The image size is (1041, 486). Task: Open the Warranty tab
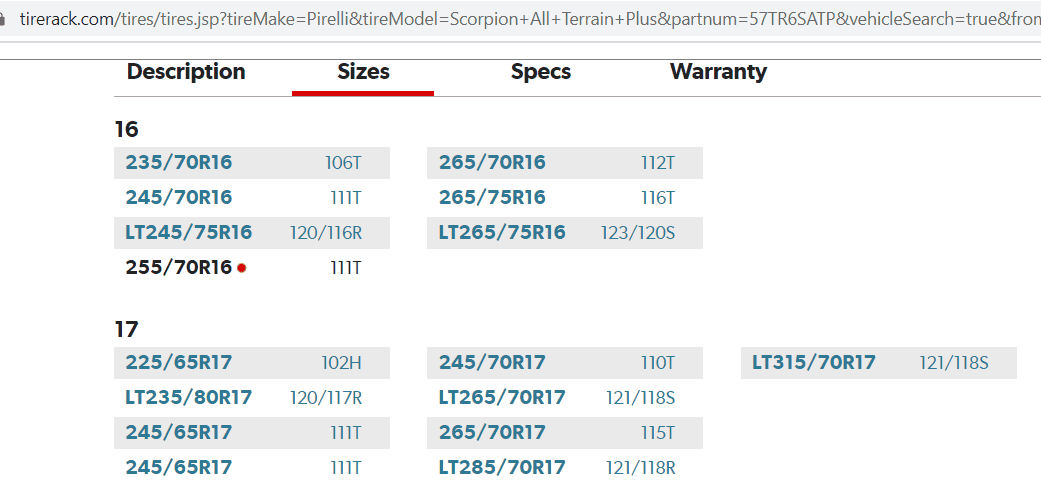click(x=718, y=72)
